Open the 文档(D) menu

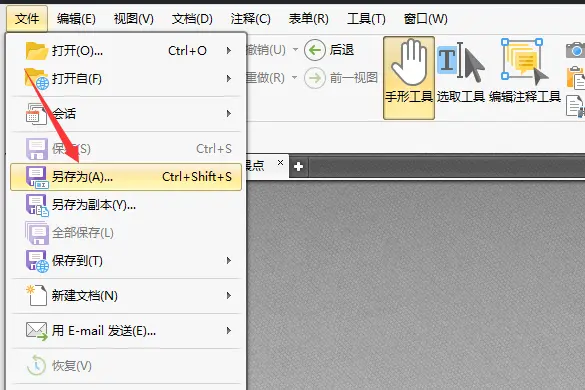click(x=192, y=18)
